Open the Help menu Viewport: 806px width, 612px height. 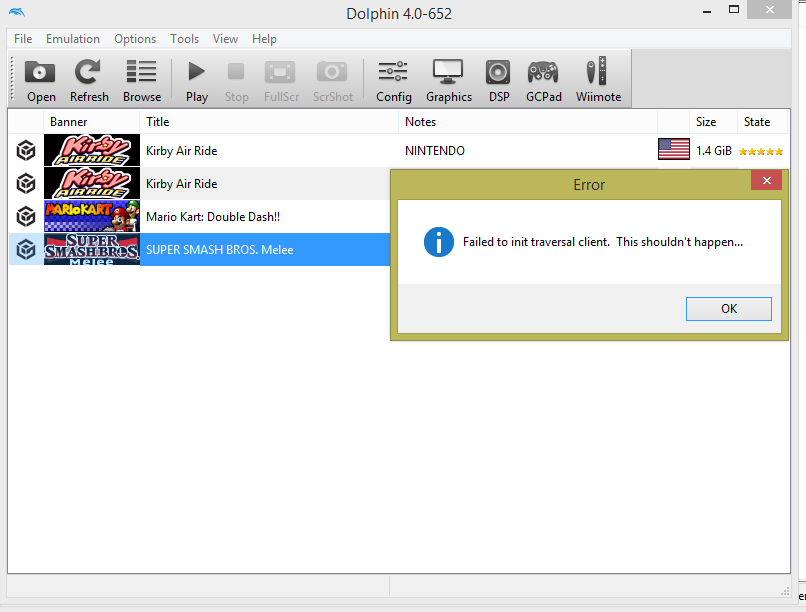(264, 39)
